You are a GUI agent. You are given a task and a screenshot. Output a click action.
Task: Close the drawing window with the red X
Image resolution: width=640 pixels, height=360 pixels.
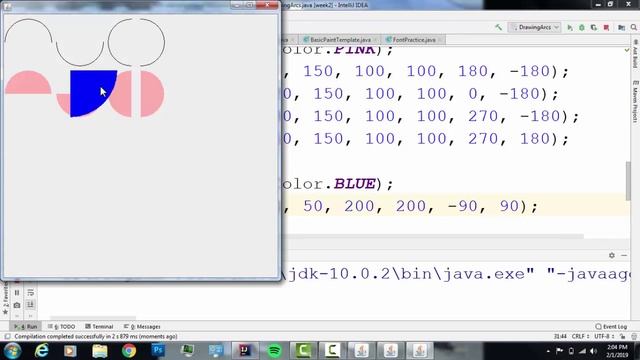(x=267, y=5)
